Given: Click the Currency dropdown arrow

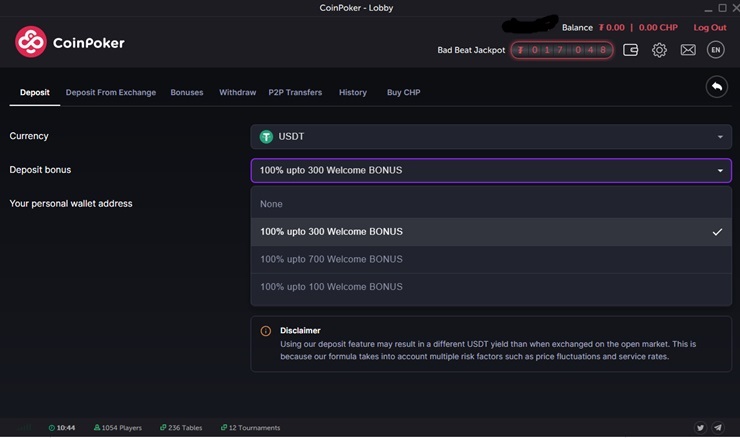Looking at the screenshot, I should coord(720,137).
